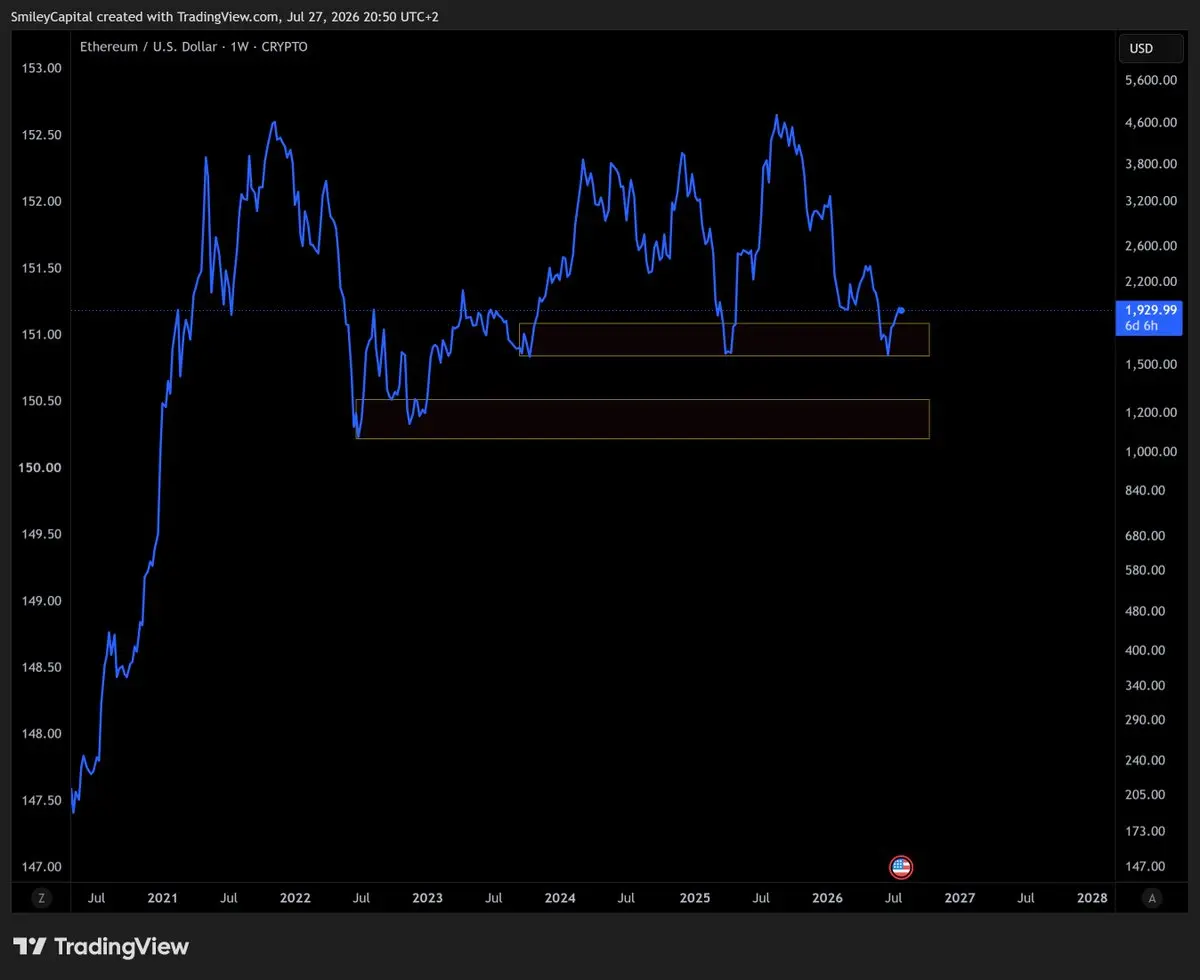Click the 2023 label on the time axis

(x=427, y=898)
